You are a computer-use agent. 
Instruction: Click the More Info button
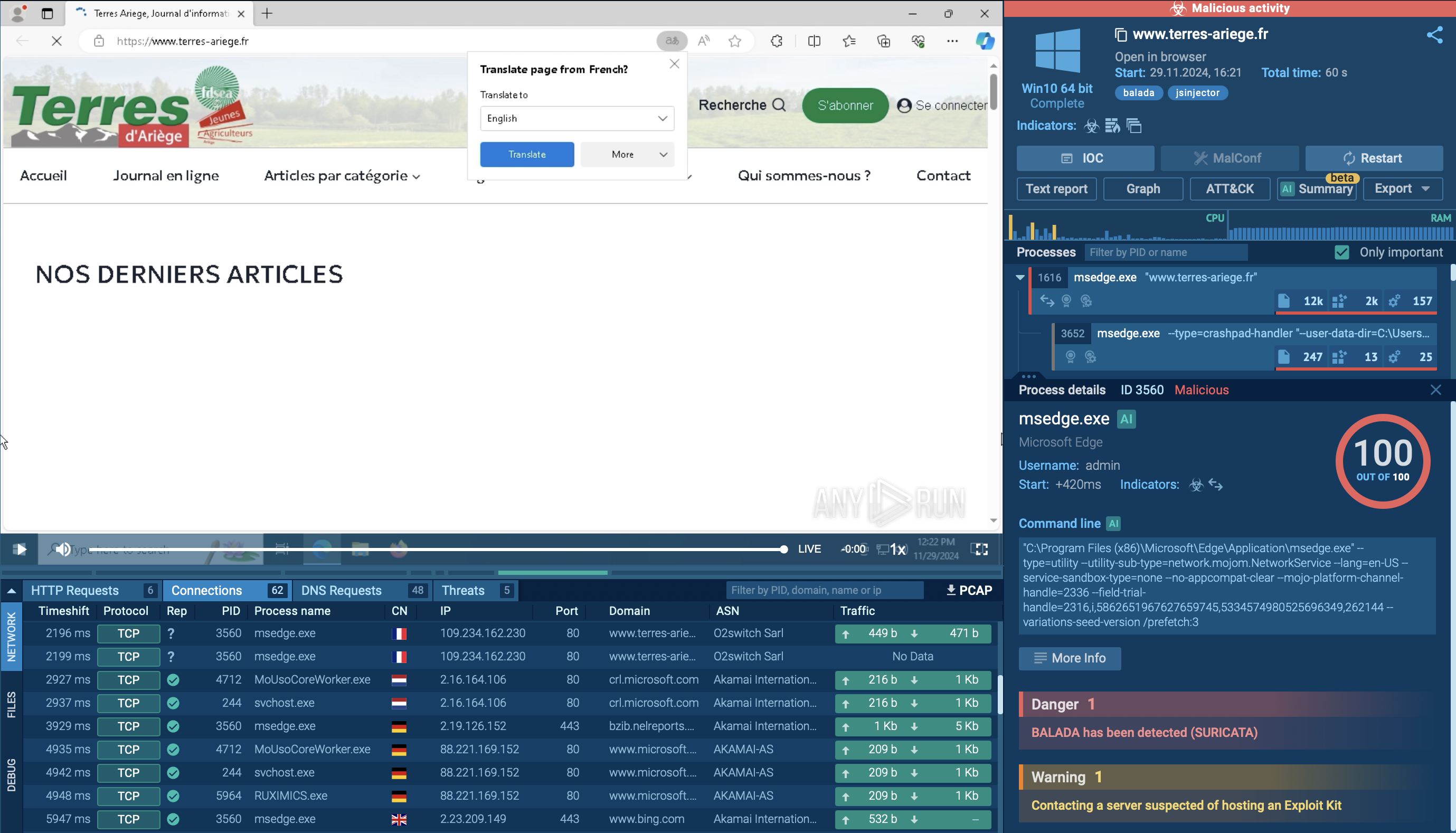[x=1069, y=658]
